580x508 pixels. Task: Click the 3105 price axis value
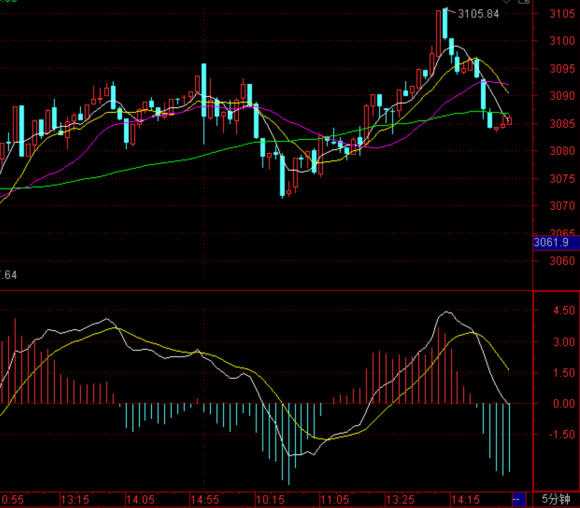point(562,14)
